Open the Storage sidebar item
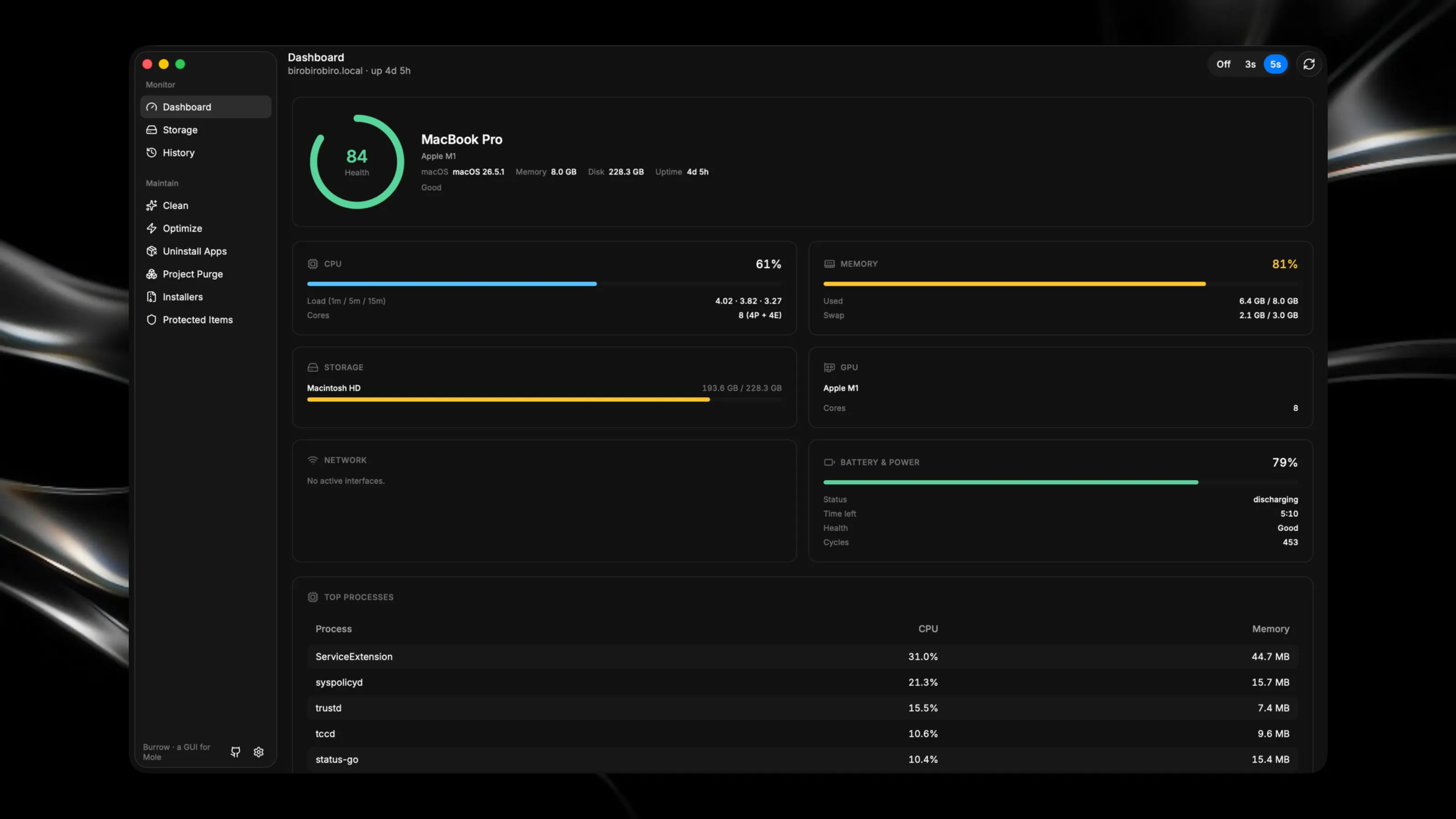The width and height of the screenshot is (1456, 819). (x=205, y=129)
